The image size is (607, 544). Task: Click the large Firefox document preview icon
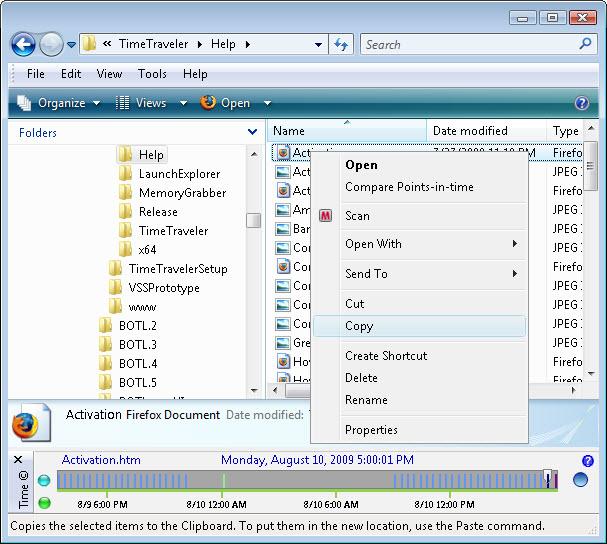tap(31, 422)
